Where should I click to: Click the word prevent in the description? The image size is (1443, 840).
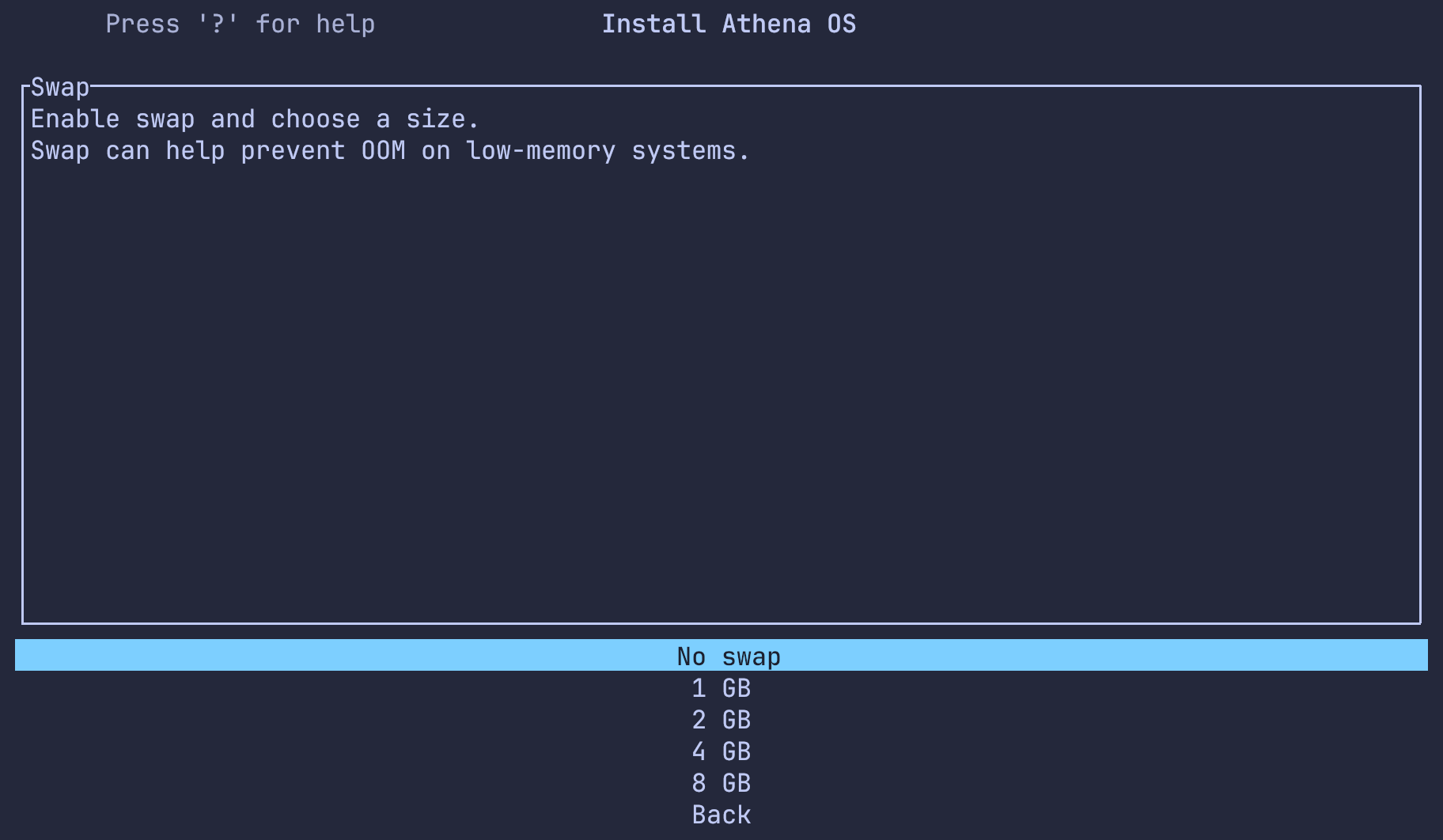point(293,150)
